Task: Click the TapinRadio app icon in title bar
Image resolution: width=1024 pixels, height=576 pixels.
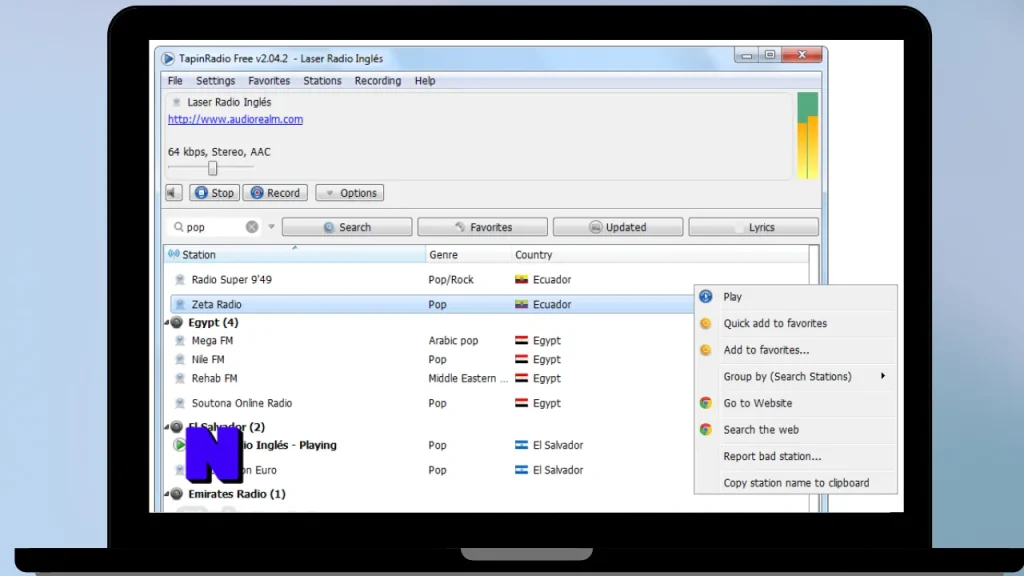Action: pyautogui.click(x=168, y=59)
